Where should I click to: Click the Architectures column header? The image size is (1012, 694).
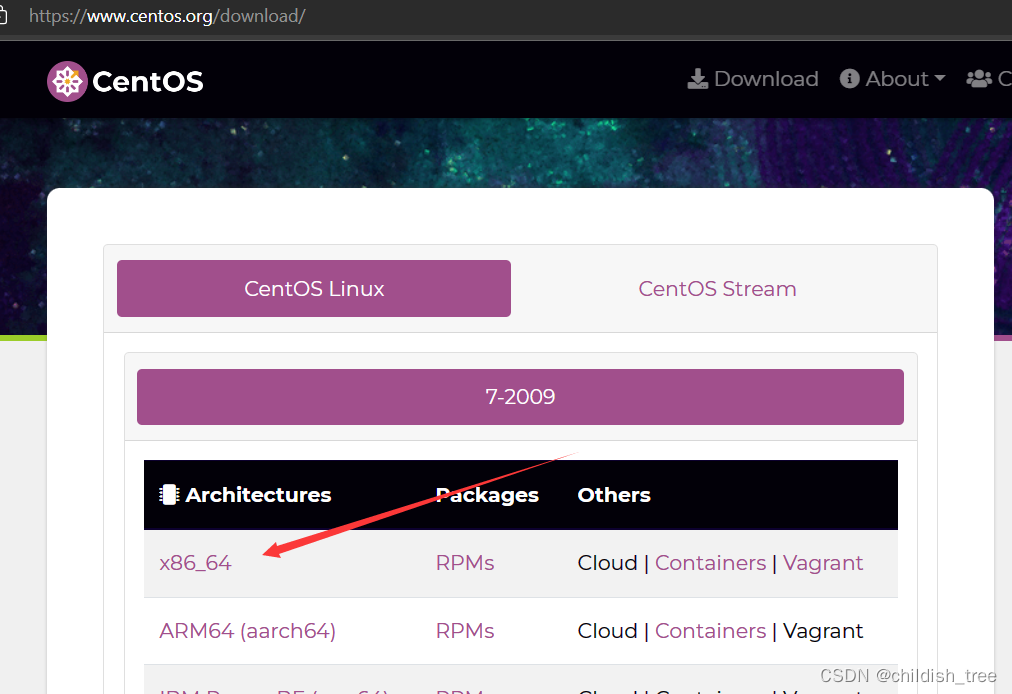pyautogui.click(x=258, y=495)
